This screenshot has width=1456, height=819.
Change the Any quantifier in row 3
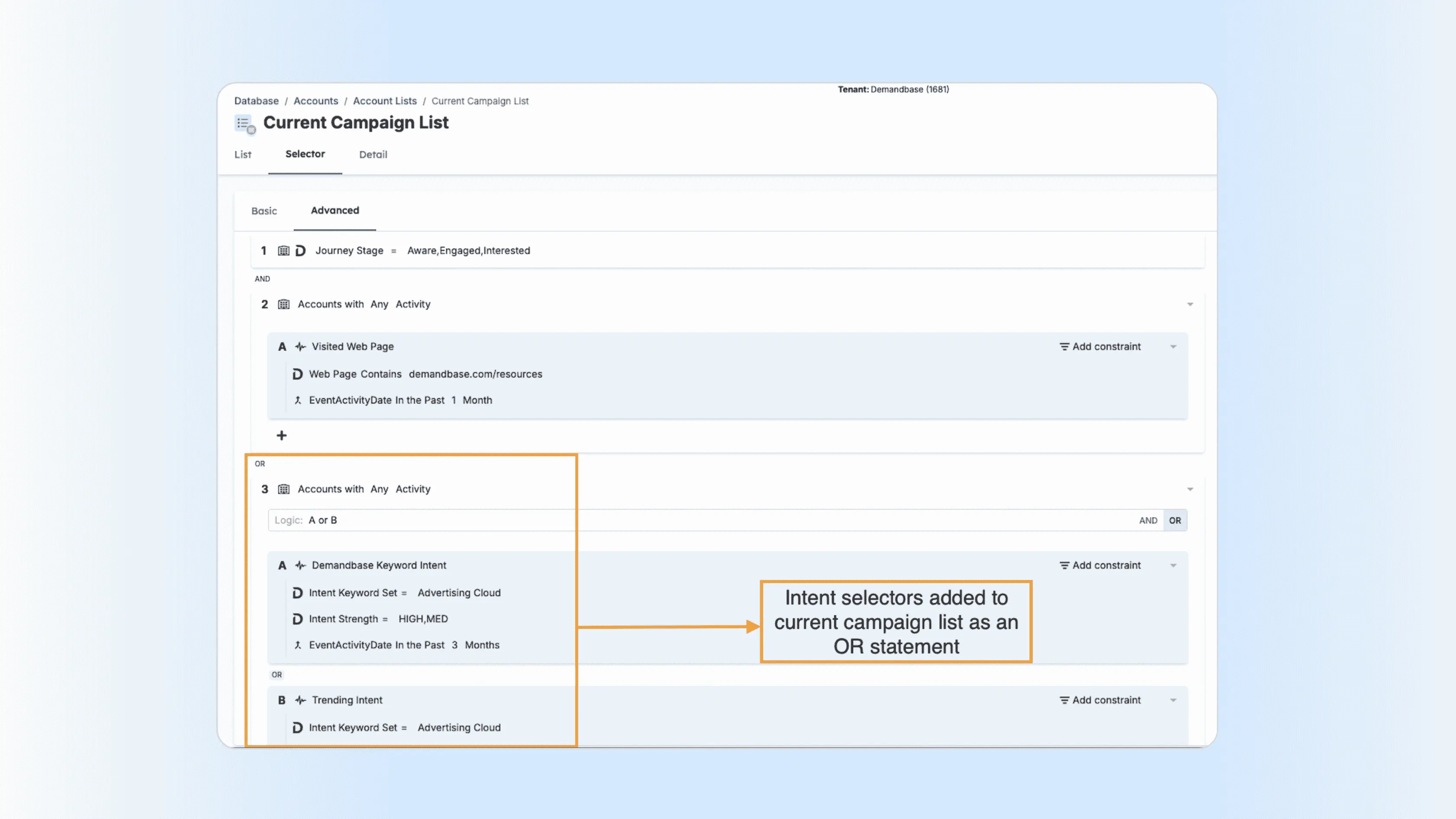point(379,489)
